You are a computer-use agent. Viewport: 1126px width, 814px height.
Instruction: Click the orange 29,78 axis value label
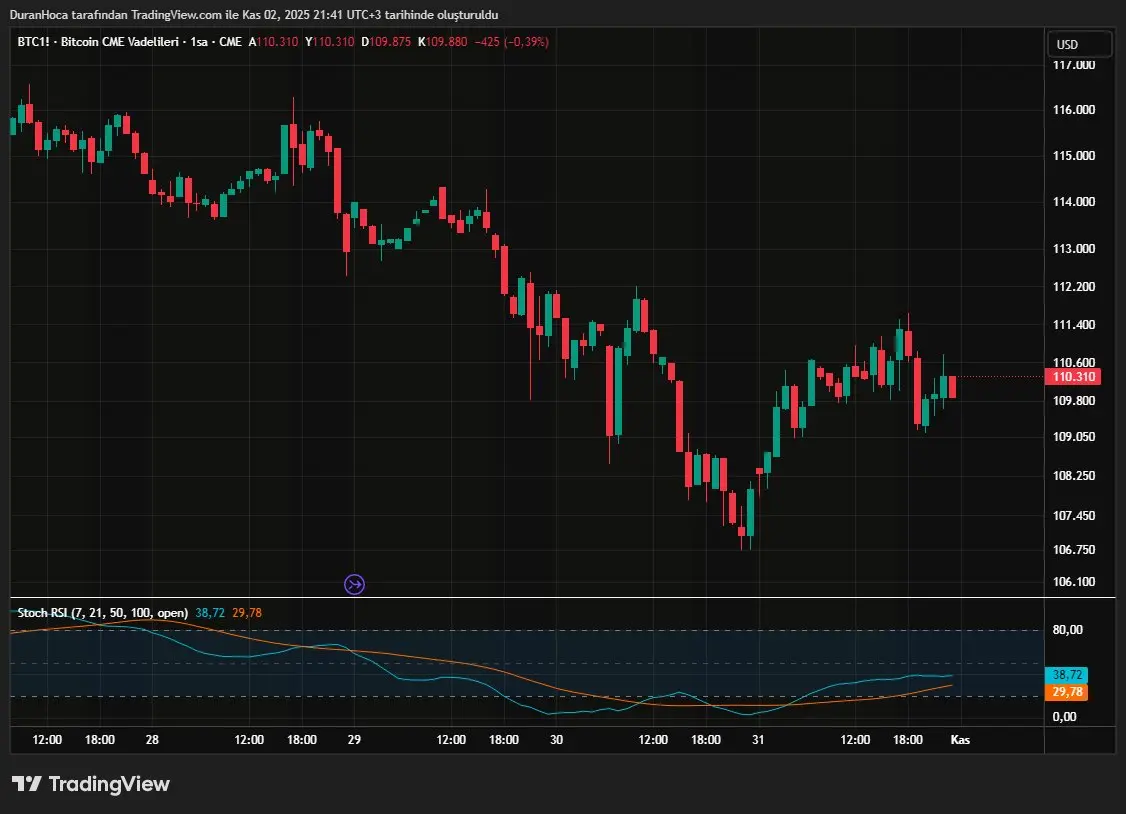click(1066, 692)
